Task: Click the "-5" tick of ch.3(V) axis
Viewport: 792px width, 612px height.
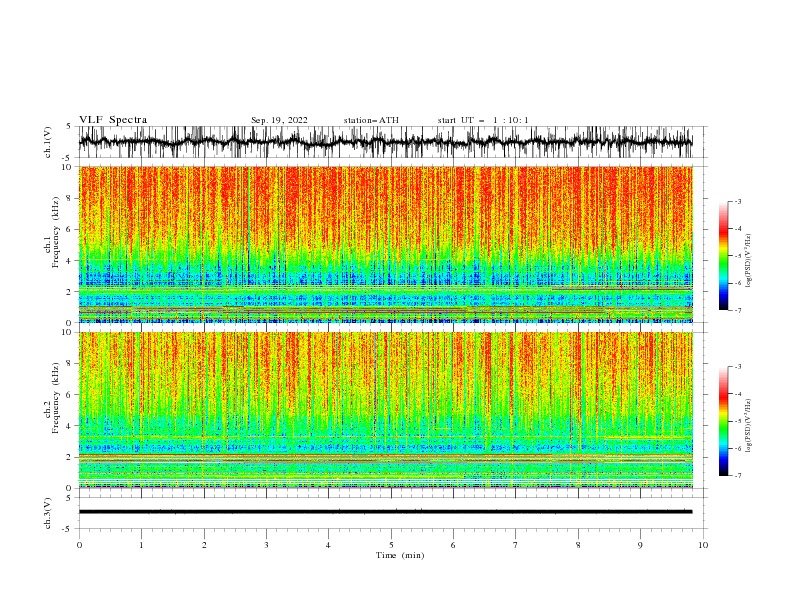Action: coord(68,529)
